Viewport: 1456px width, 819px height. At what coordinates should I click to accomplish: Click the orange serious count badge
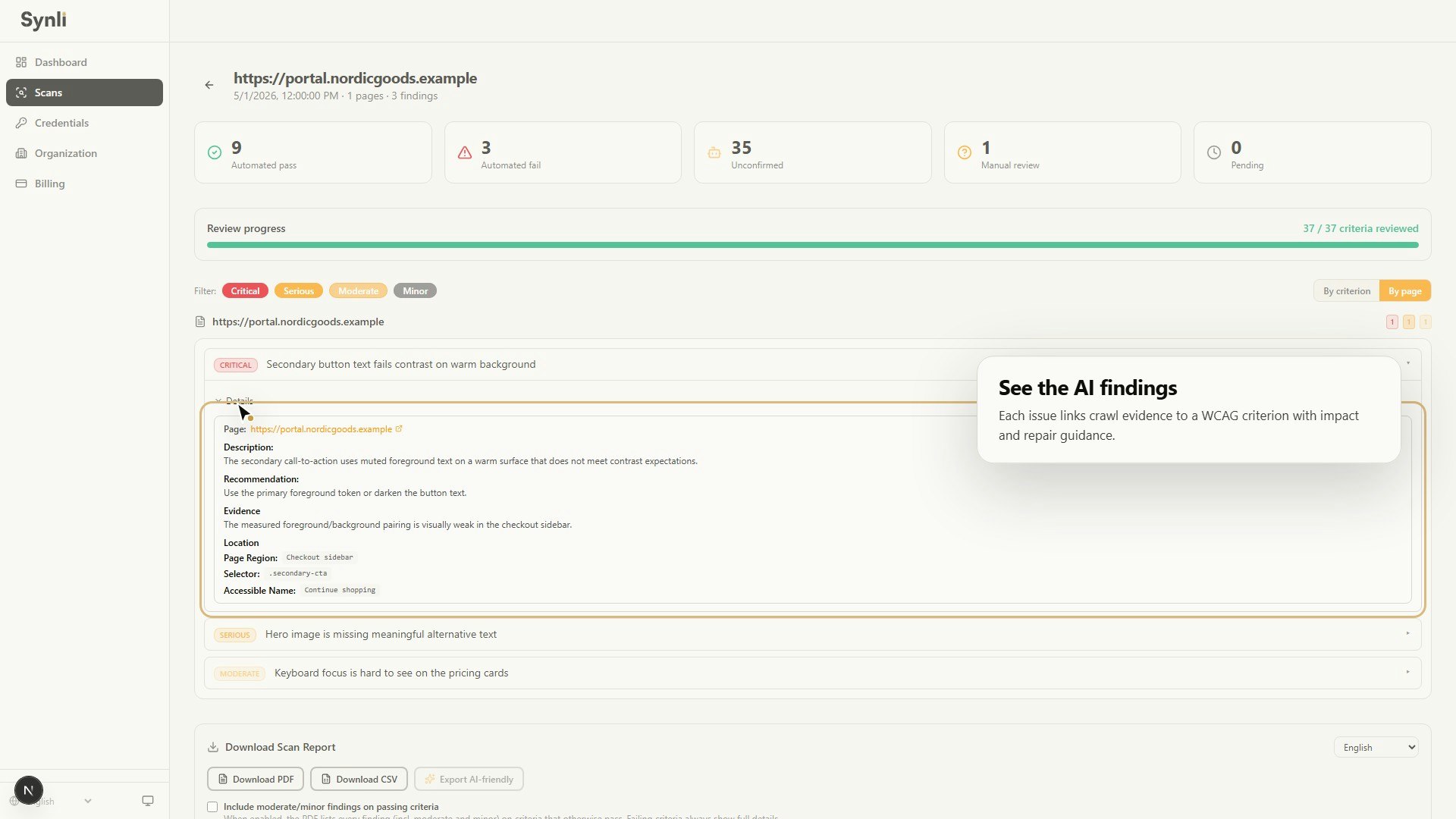point(1409,322)
